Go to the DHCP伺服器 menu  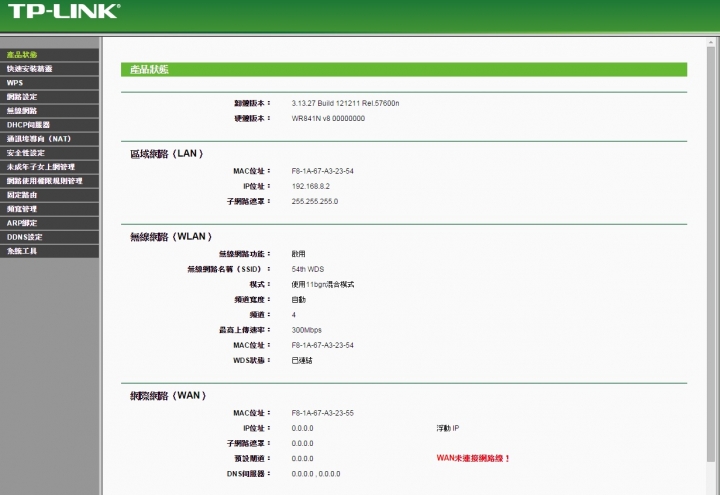coord(49,125)
